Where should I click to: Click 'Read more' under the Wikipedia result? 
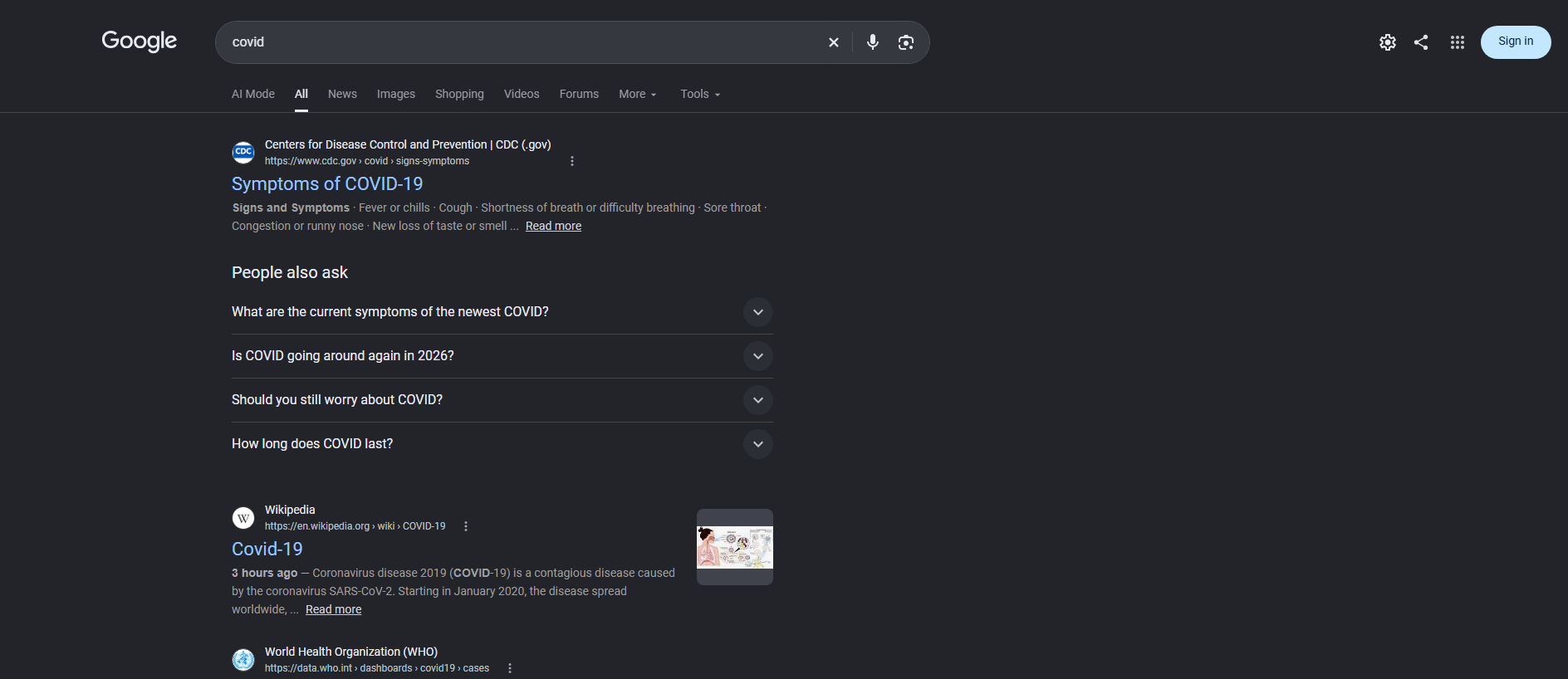click(333, 609)
